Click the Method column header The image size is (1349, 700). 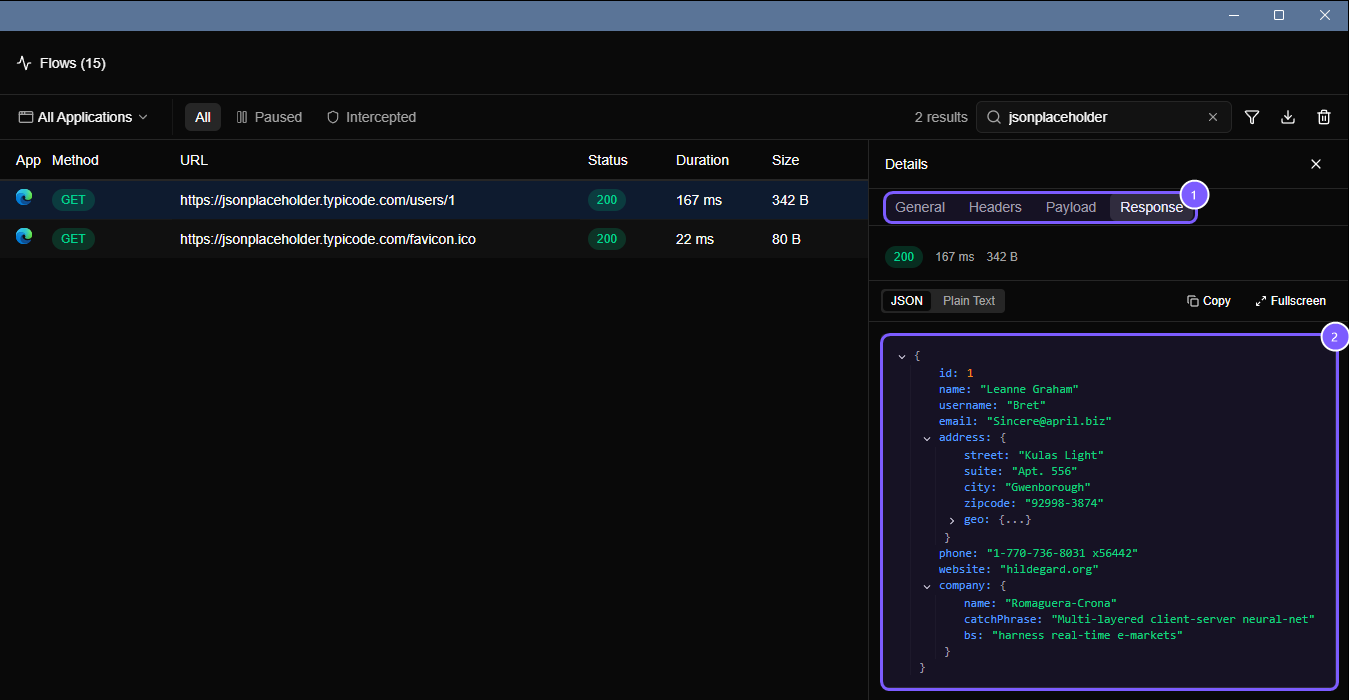(x=75, y=160)
